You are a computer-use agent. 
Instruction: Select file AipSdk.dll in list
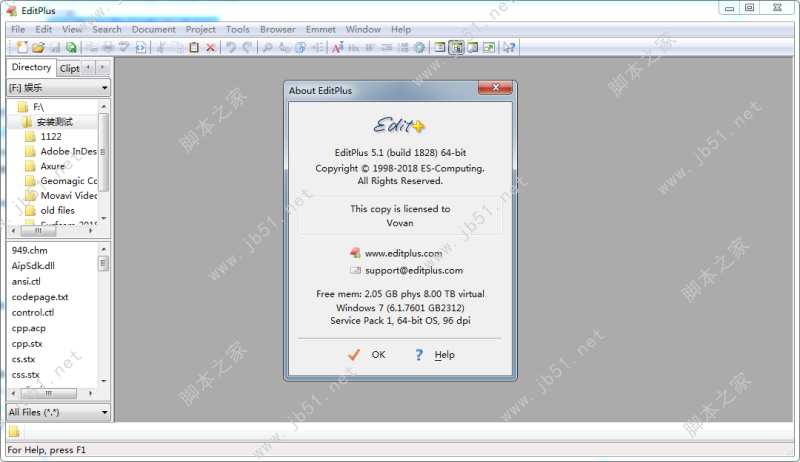tap(33, 266)
